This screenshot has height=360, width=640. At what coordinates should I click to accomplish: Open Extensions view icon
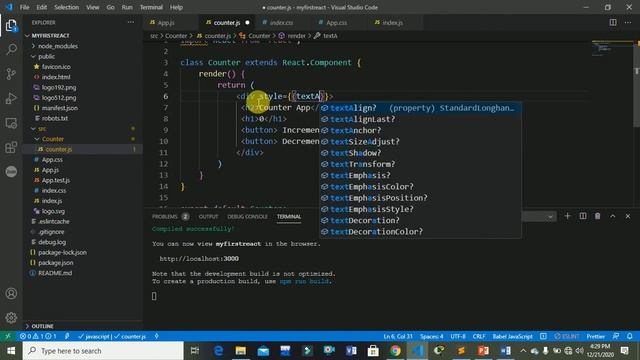[x=11, y=147]
